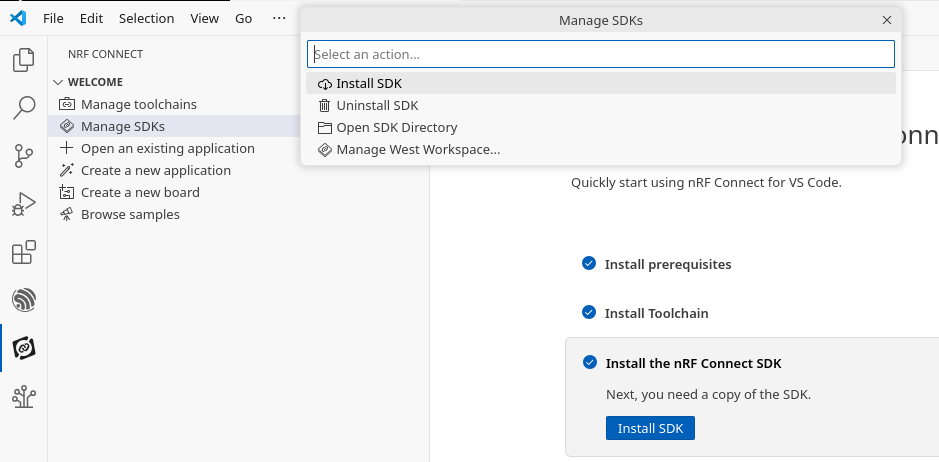Focus the Select an action input field

(x=600, y=54)
